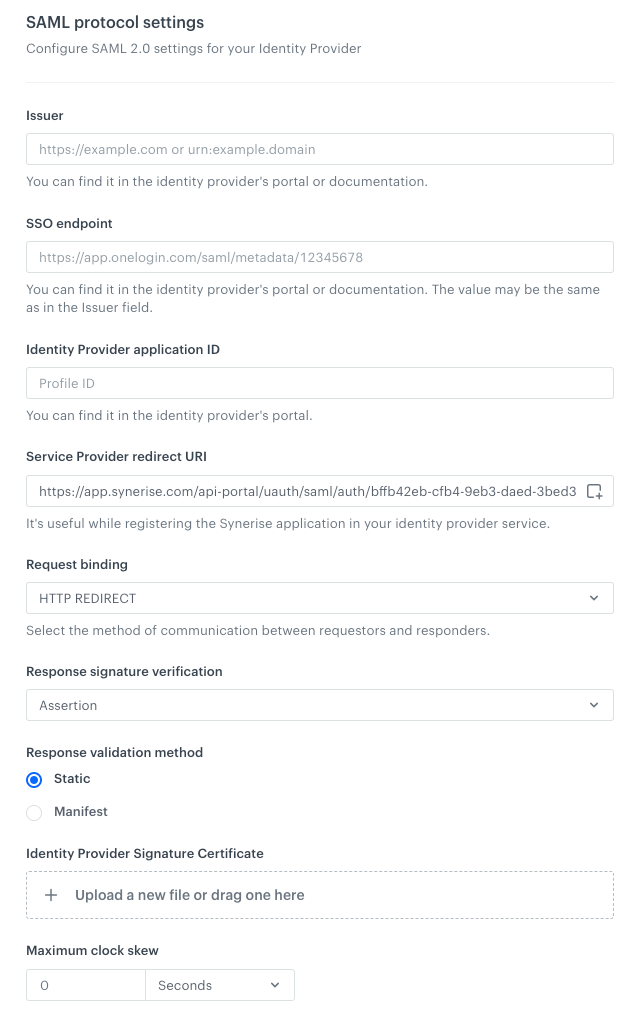Click the plus icon to upload a certificate

click(x=51, y=895)
